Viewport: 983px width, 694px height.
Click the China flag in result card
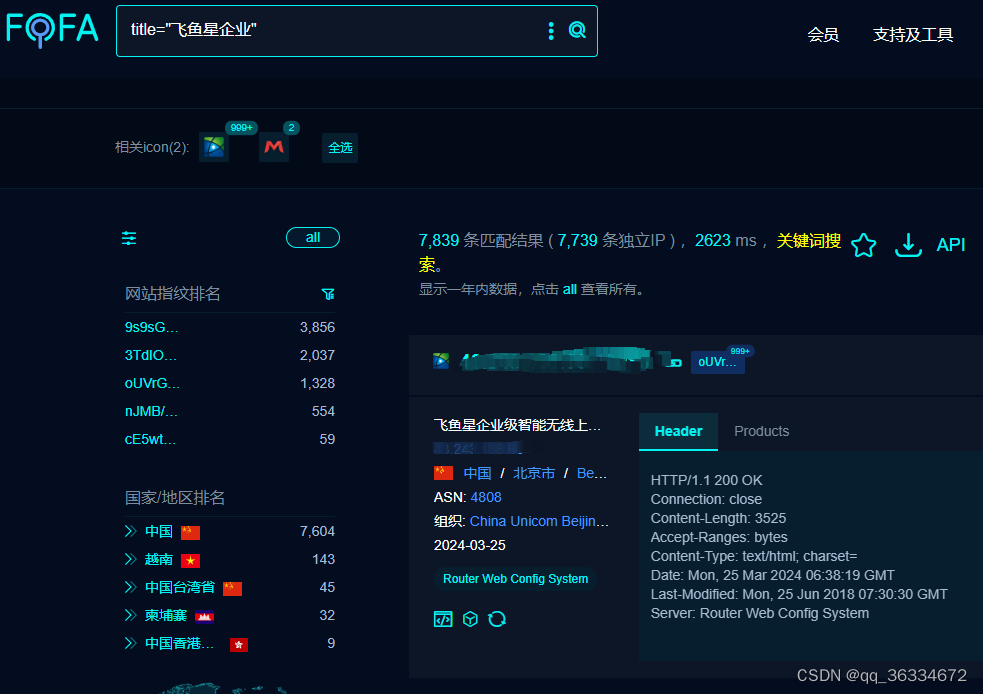443,473
